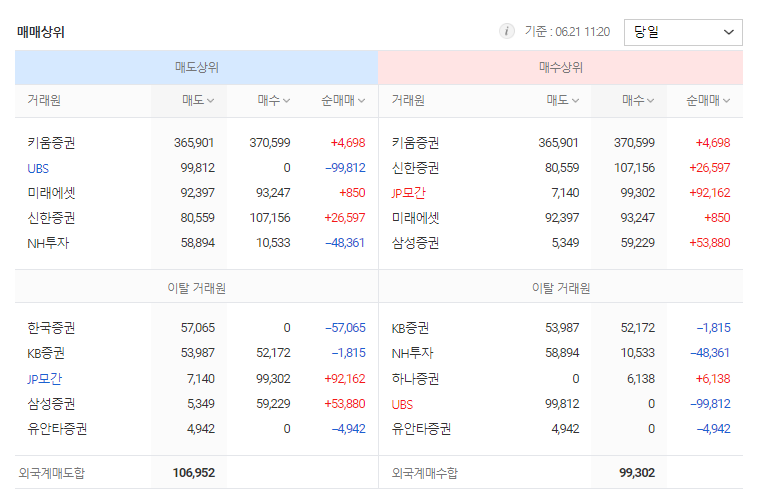Click NH투자 in the right 이탈 거래원 list
Viewport: 757px width, 501px height.
412,353
